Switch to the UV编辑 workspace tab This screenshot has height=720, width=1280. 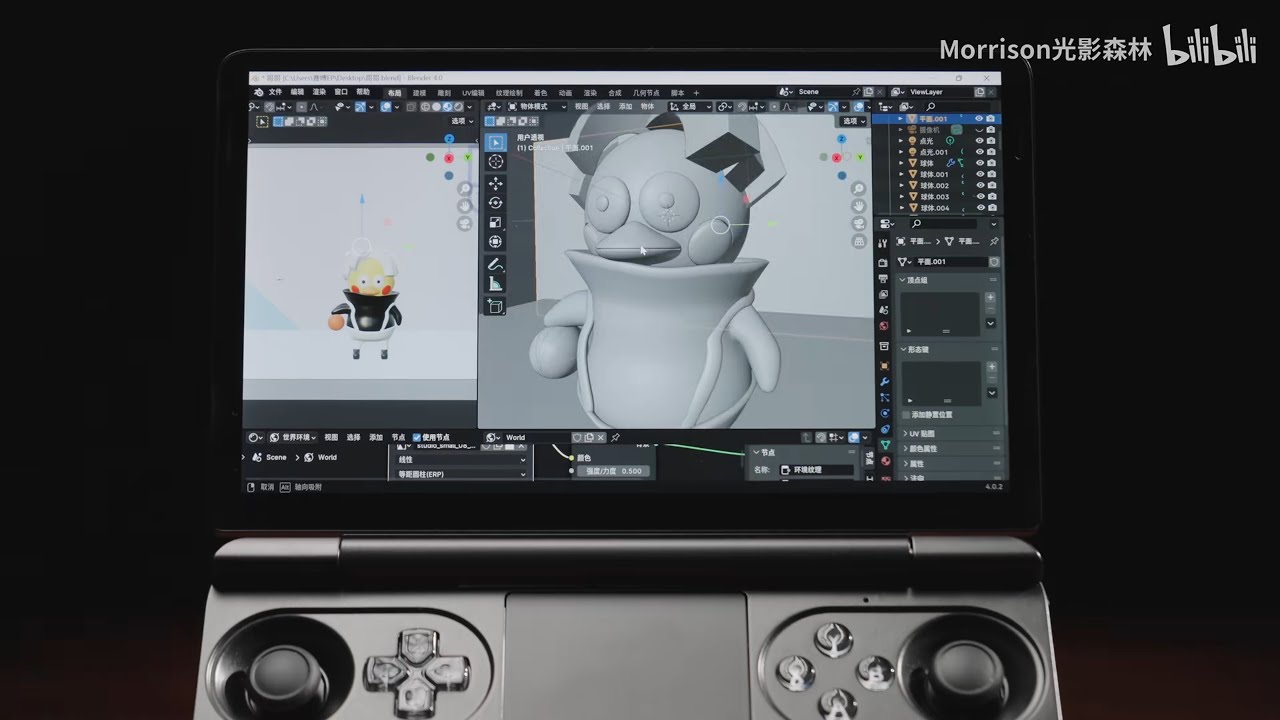(x=473, y=93)
